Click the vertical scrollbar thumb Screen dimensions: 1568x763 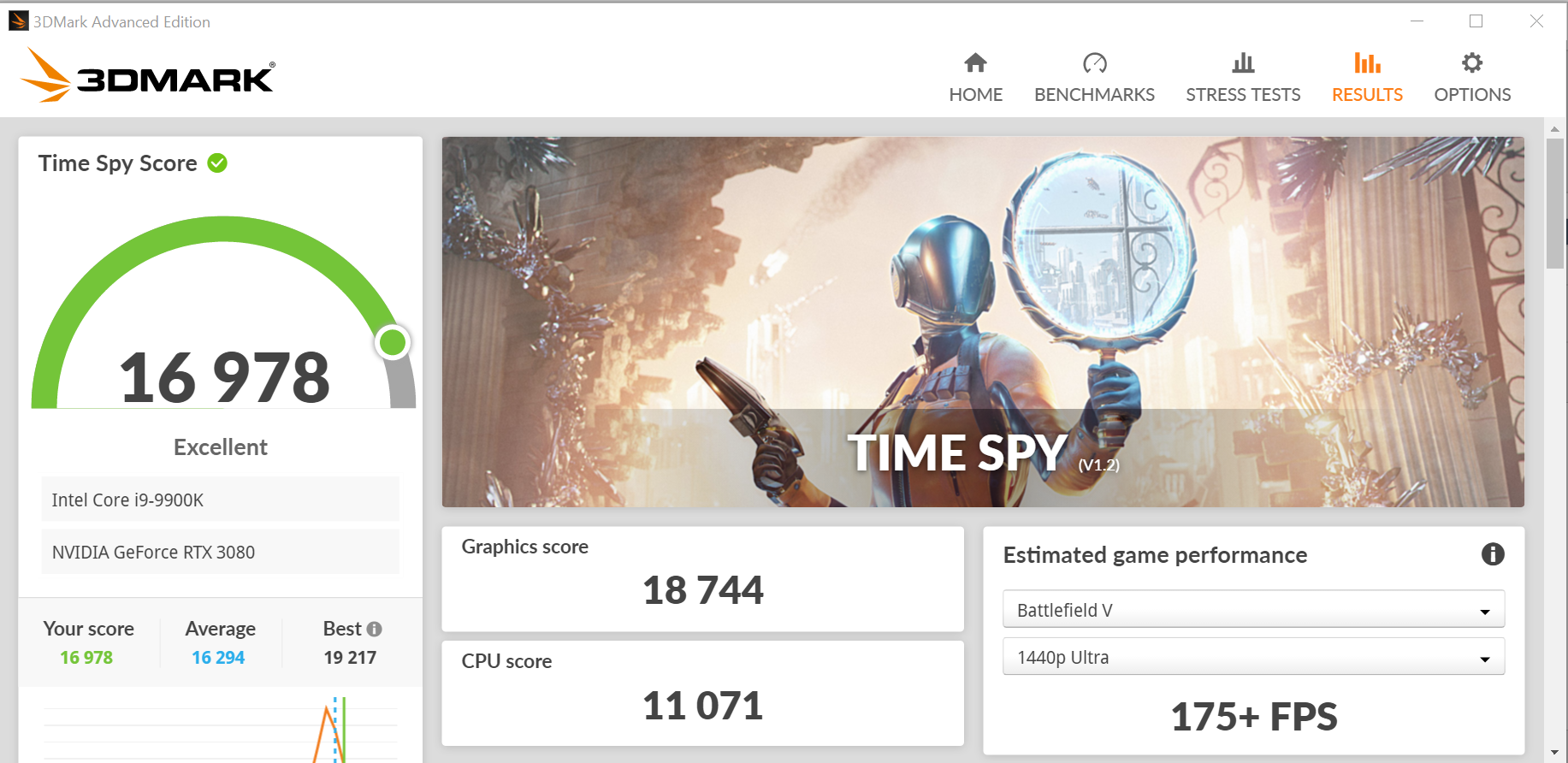[x=1554, y=204]
